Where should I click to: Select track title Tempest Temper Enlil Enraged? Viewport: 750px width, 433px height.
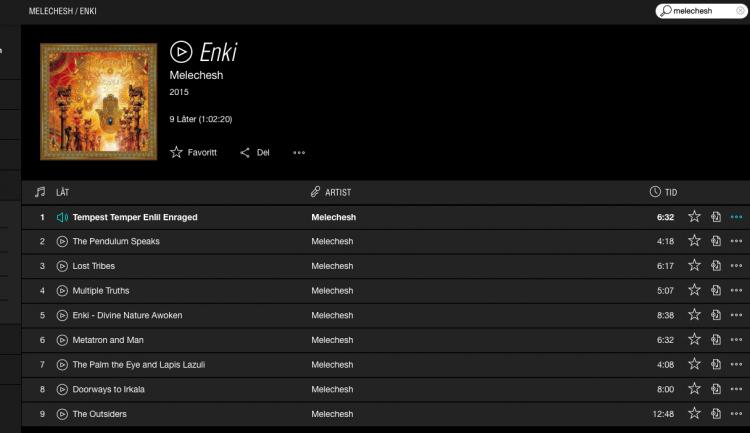click(135, 217)
